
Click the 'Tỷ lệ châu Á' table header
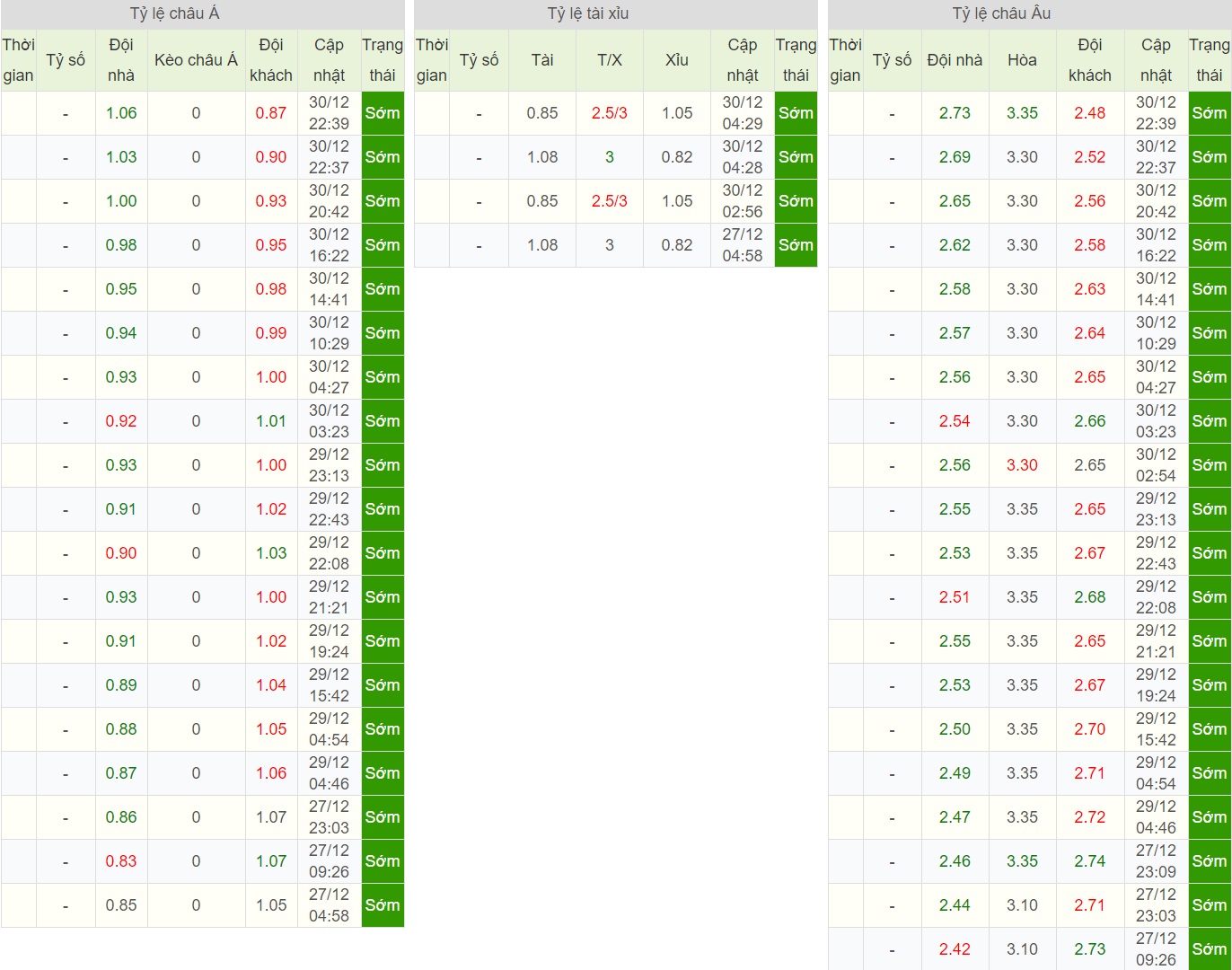pos(175,13)
